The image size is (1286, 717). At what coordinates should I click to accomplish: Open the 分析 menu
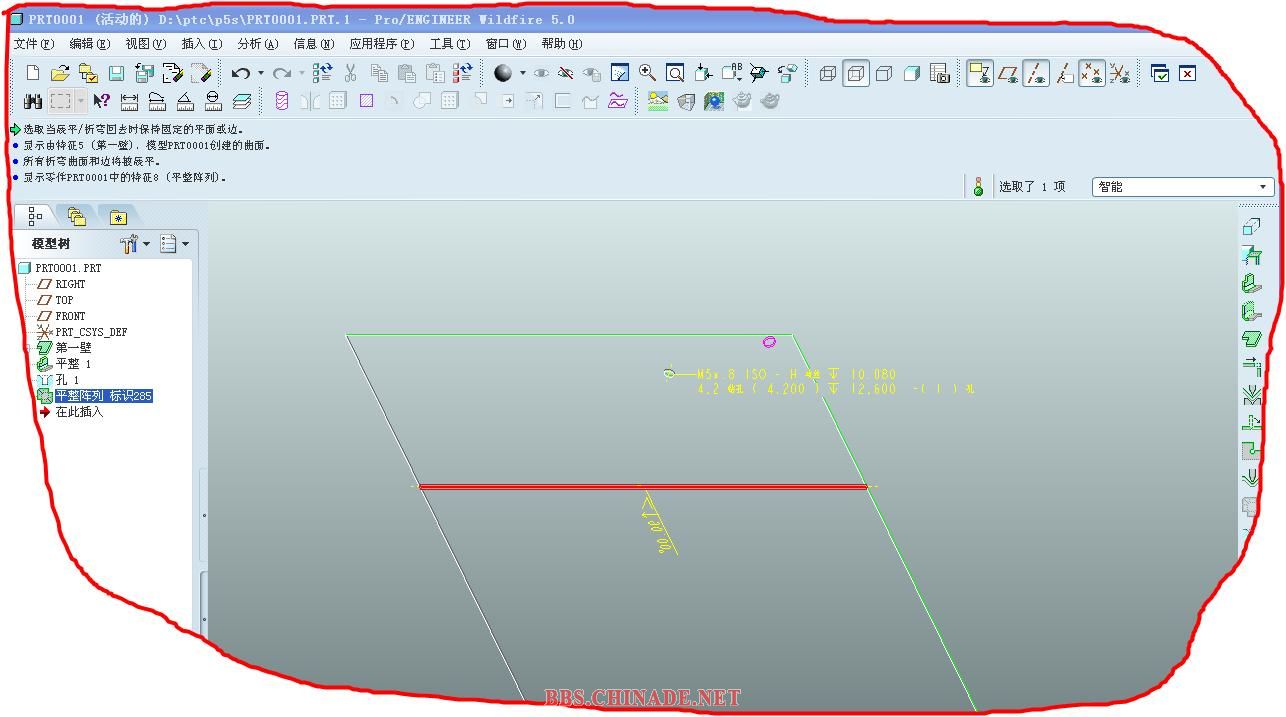click(x=257, y=44)
